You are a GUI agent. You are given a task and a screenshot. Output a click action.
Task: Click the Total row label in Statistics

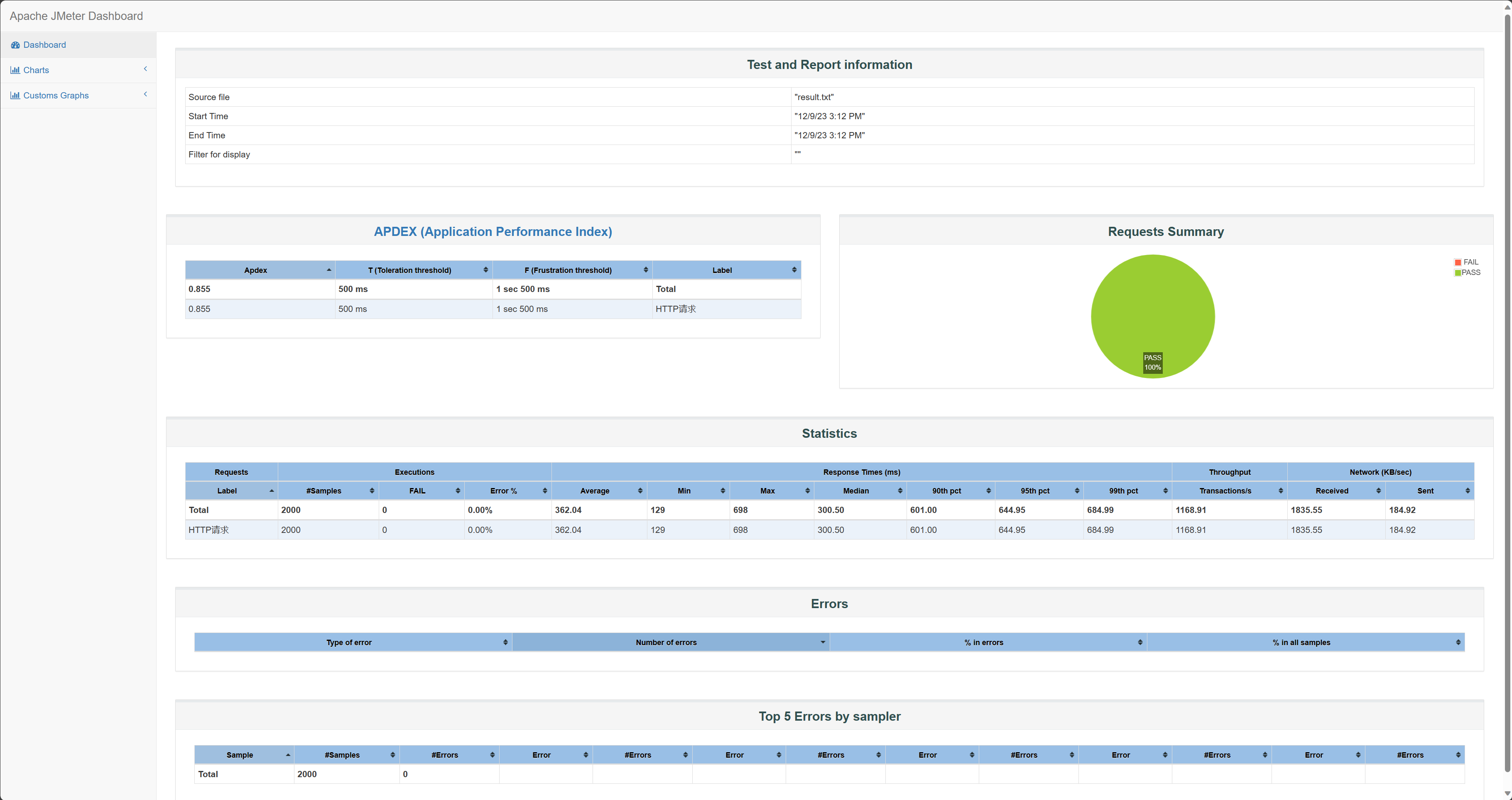198,510
